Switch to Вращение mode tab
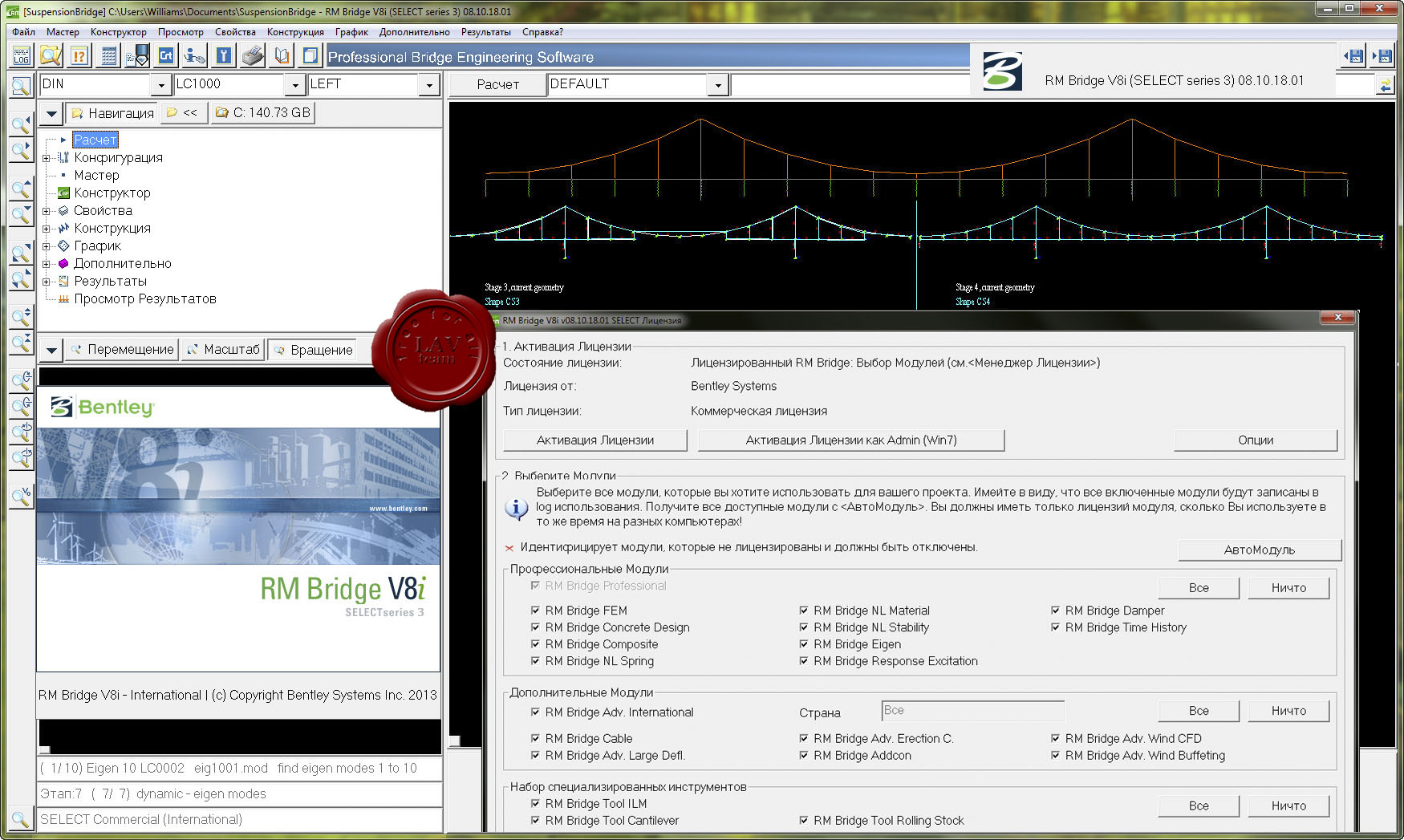This screenshot has width=1404, height=840. [314, 350]
